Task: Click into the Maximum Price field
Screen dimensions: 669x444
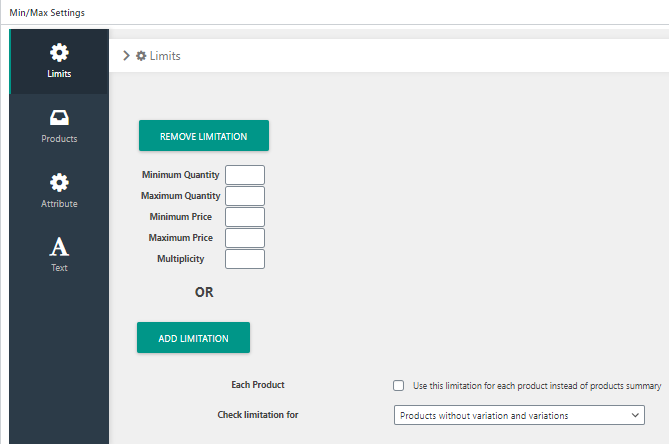Action: [245, 238]
